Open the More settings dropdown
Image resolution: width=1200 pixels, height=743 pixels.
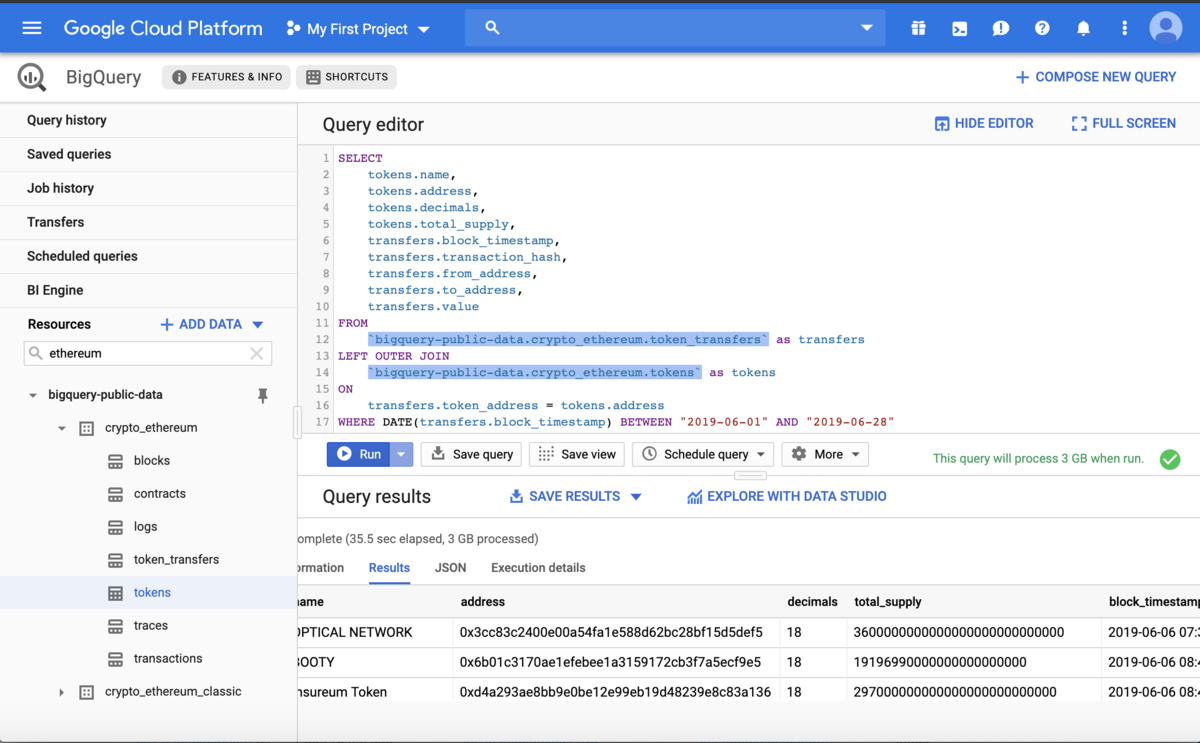pos(826,454)
